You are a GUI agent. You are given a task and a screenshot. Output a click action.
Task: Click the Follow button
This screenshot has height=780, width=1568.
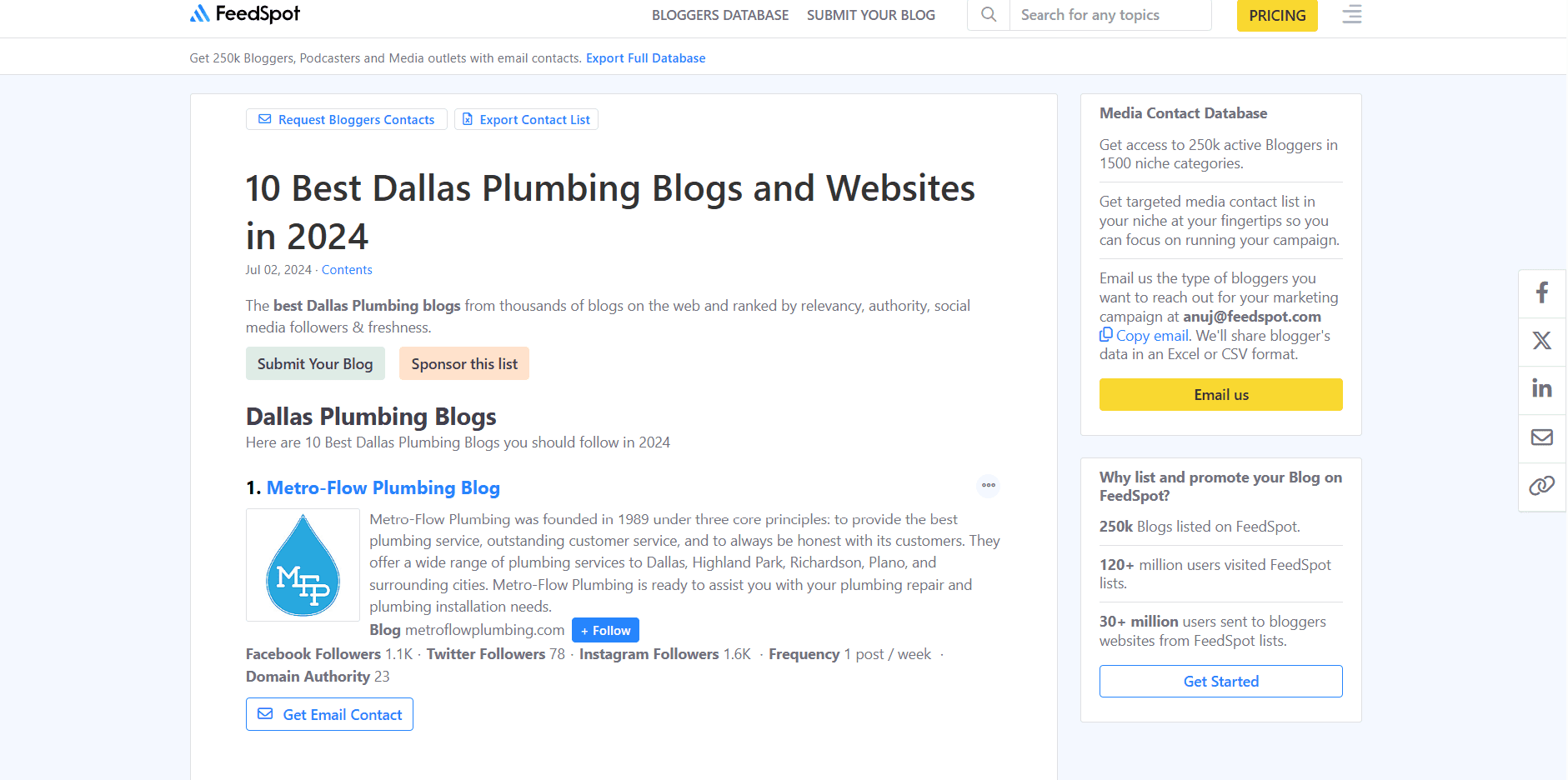pos(605,630)
